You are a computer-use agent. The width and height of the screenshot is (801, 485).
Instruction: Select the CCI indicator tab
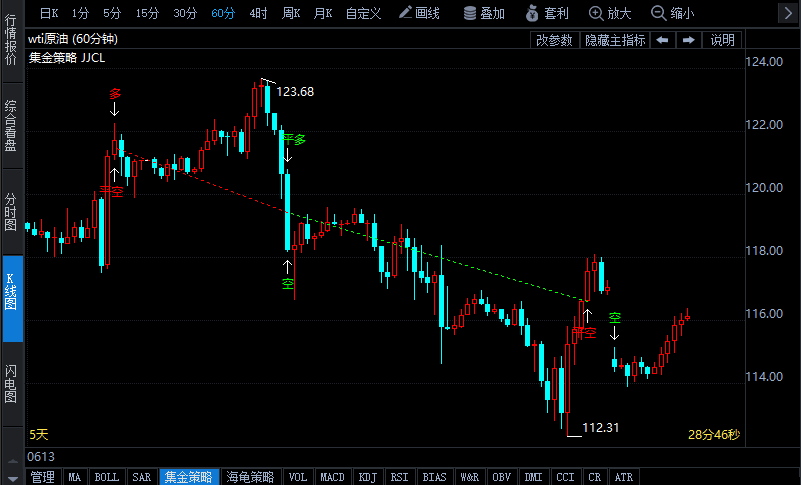[x=566, y=477]
